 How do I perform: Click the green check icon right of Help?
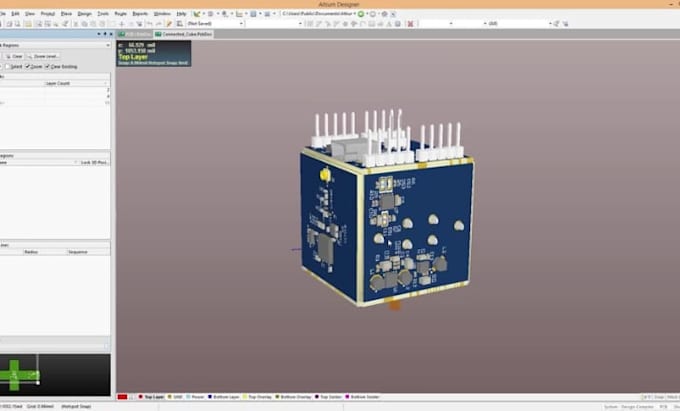point(196,14)
